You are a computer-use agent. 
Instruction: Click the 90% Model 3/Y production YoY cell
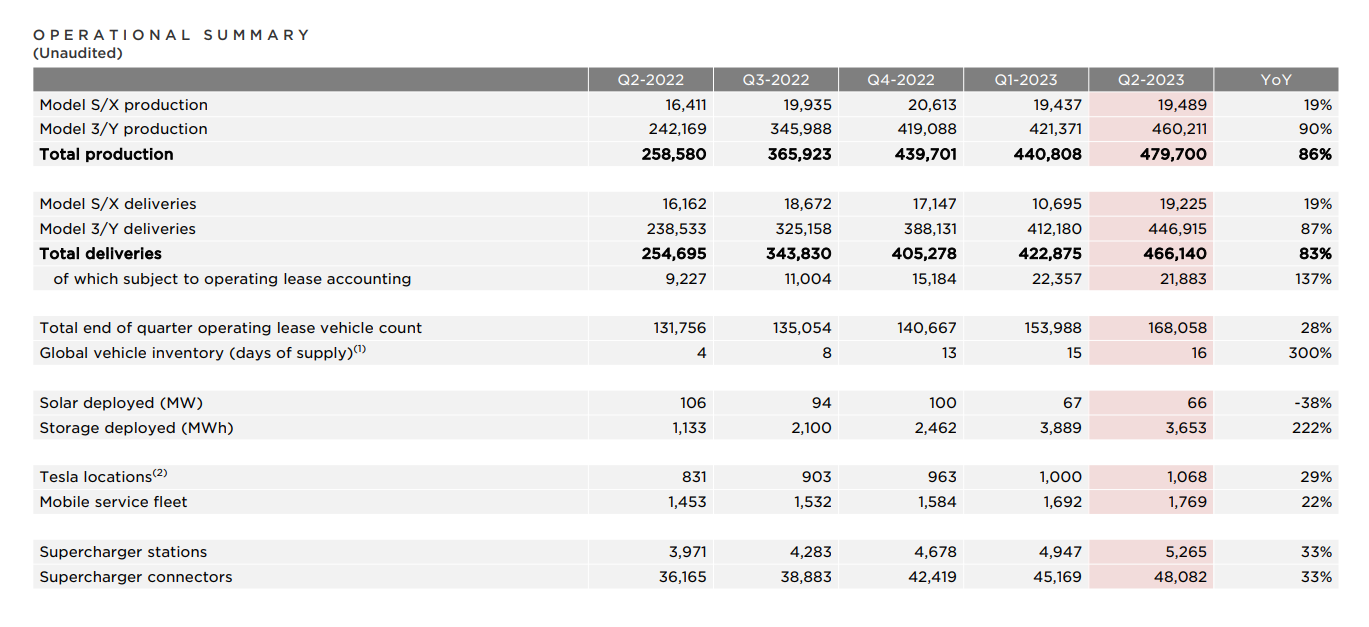point(1316,129)
